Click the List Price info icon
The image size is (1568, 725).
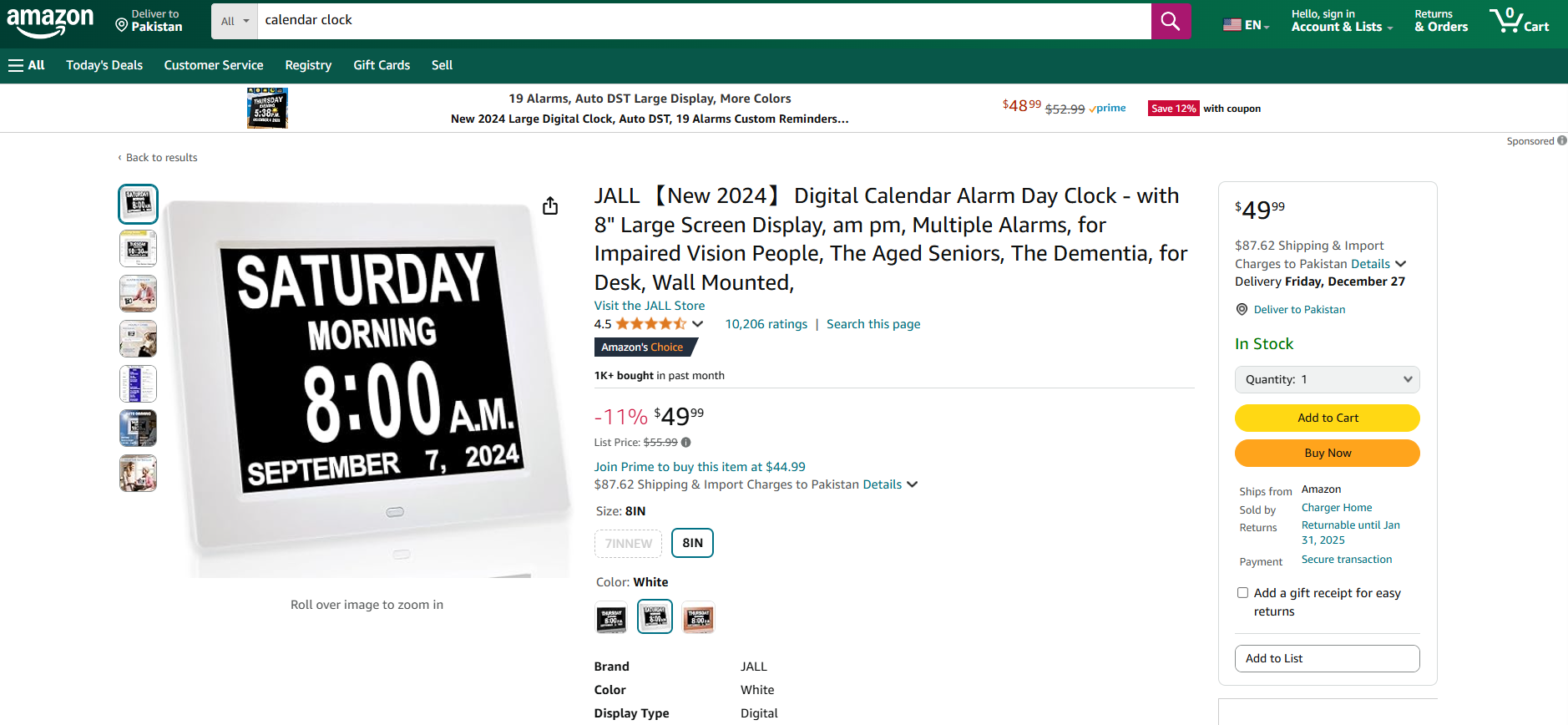(685, 443)
